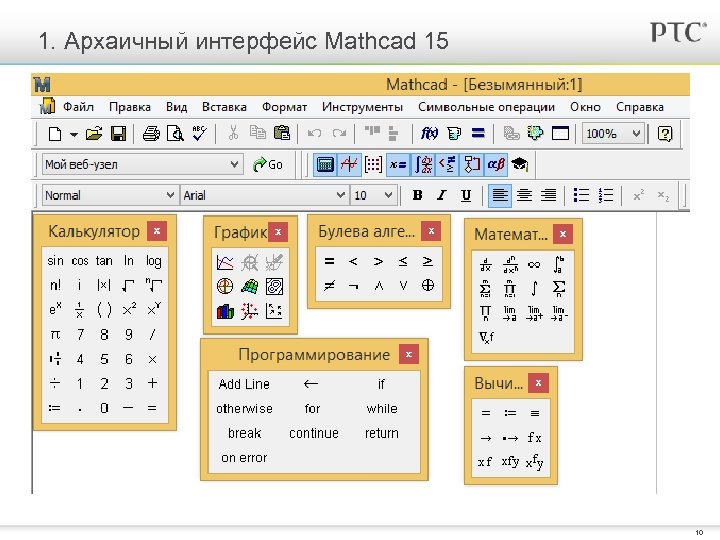Image resolution: width=720 pixels, height=540 pixels.
Task: Insert the symbolic arrow in Вычисления panel
Action: (x=485, y=438)
